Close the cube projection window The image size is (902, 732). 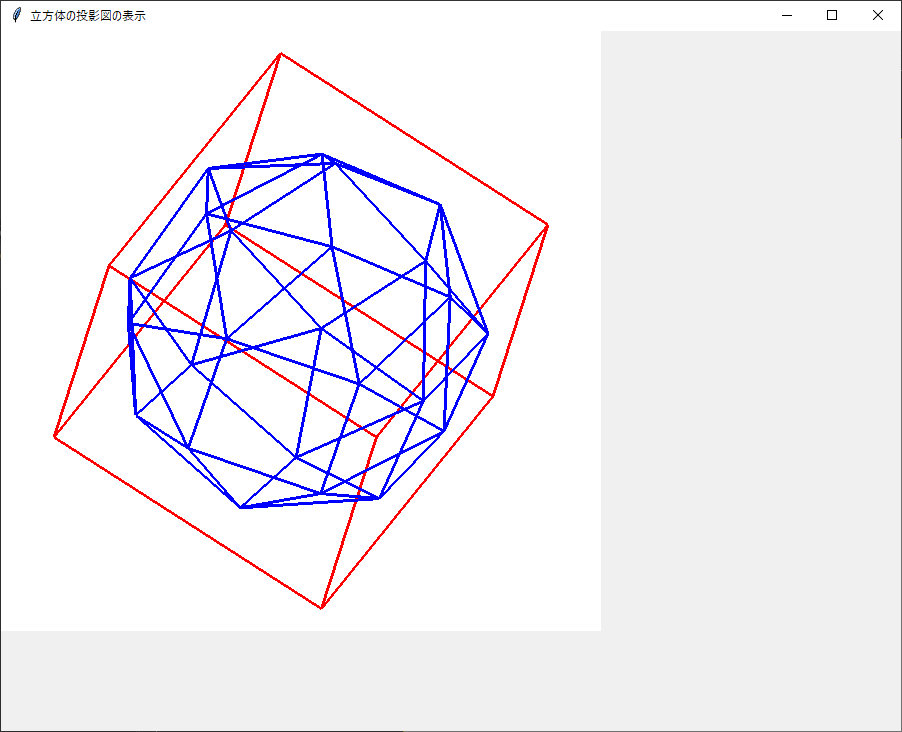click(877, 16)
